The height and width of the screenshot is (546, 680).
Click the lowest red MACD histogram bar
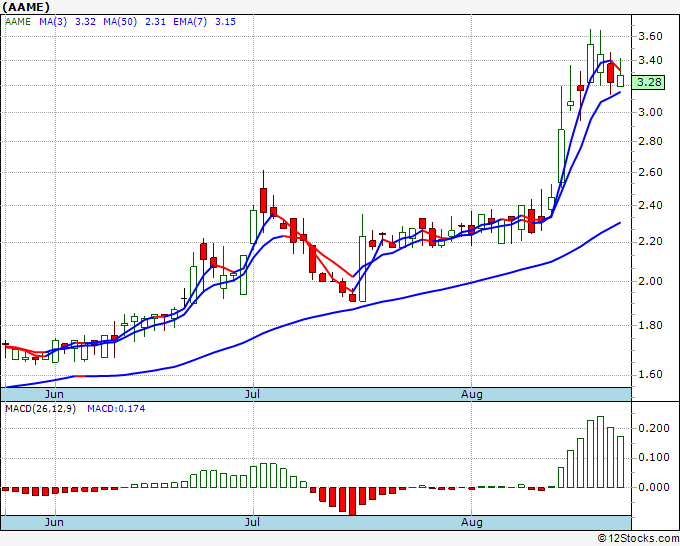point(353,501)
